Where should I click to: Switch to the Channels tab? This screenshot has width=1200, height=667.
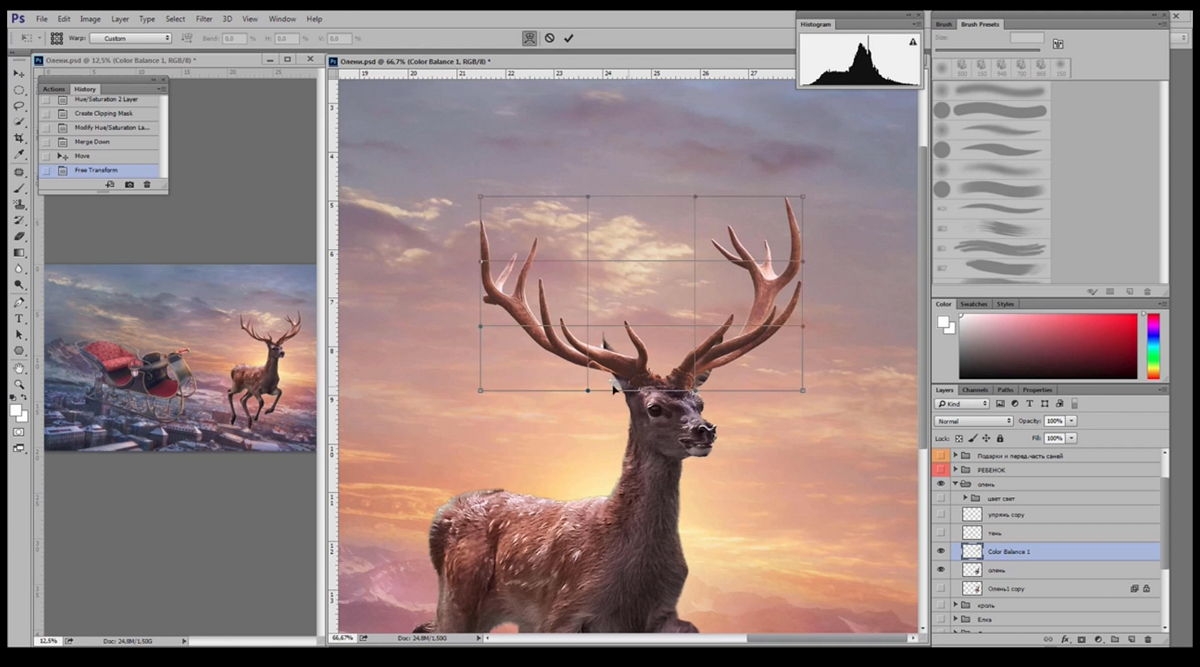pos(975,390)
